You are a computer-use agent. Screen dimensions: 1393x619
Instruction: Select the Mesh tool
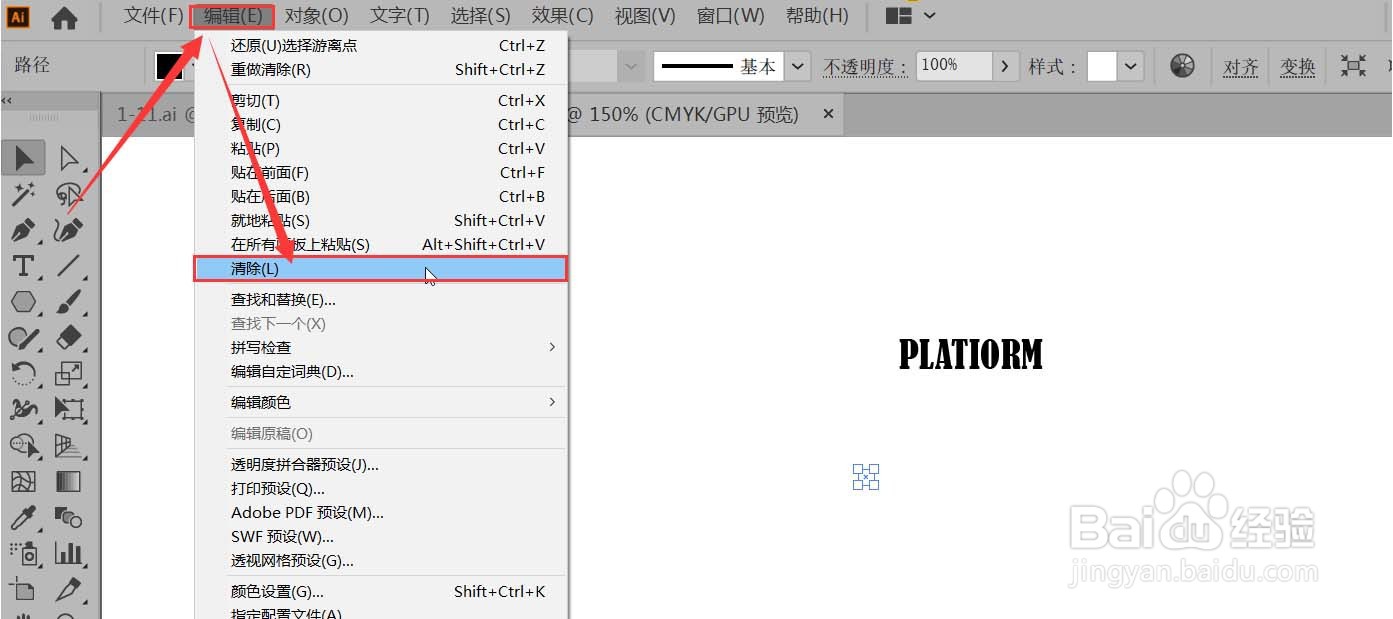[x=24, y=481]
